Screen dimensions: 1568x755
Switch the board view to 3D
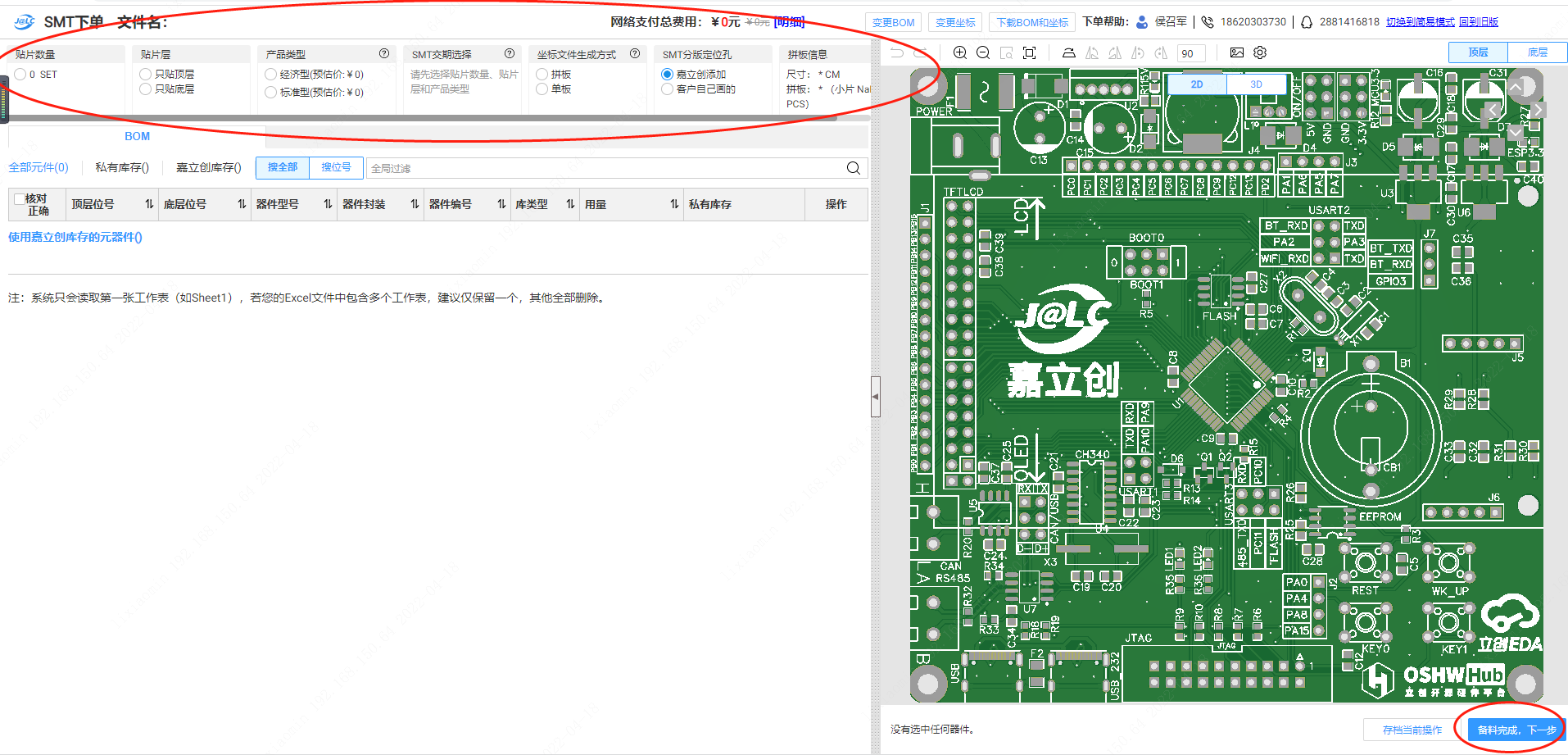(x=1256, y=84)
